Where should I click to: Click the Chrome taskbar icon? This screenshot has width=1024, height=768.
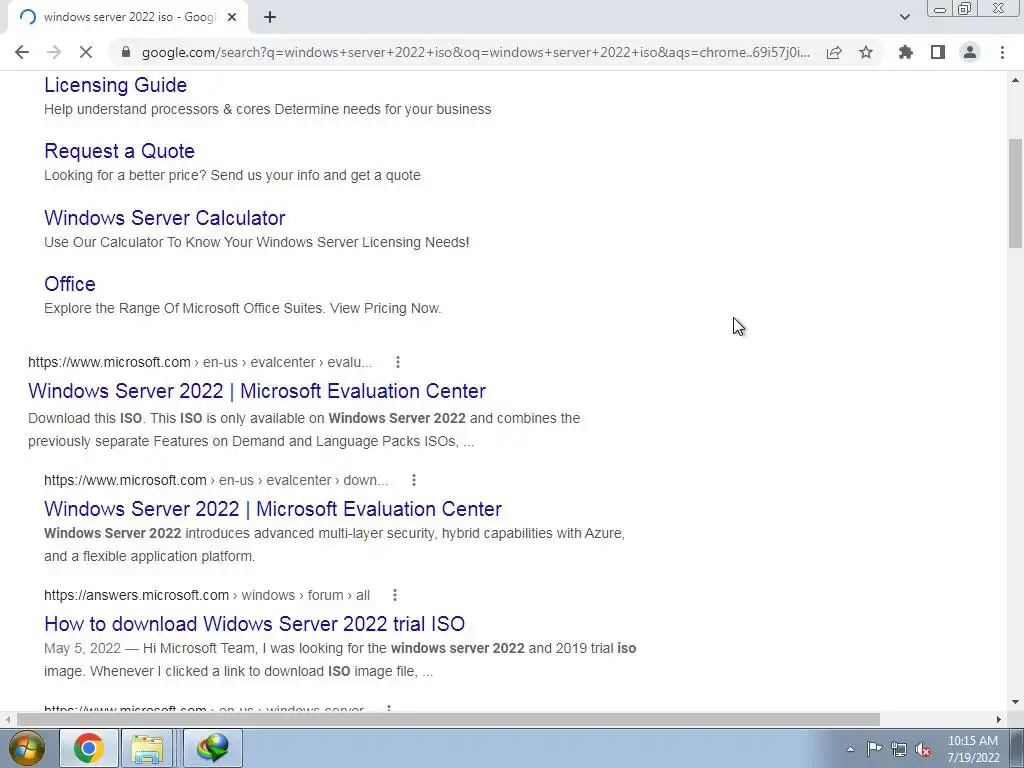tap(89, 748)
